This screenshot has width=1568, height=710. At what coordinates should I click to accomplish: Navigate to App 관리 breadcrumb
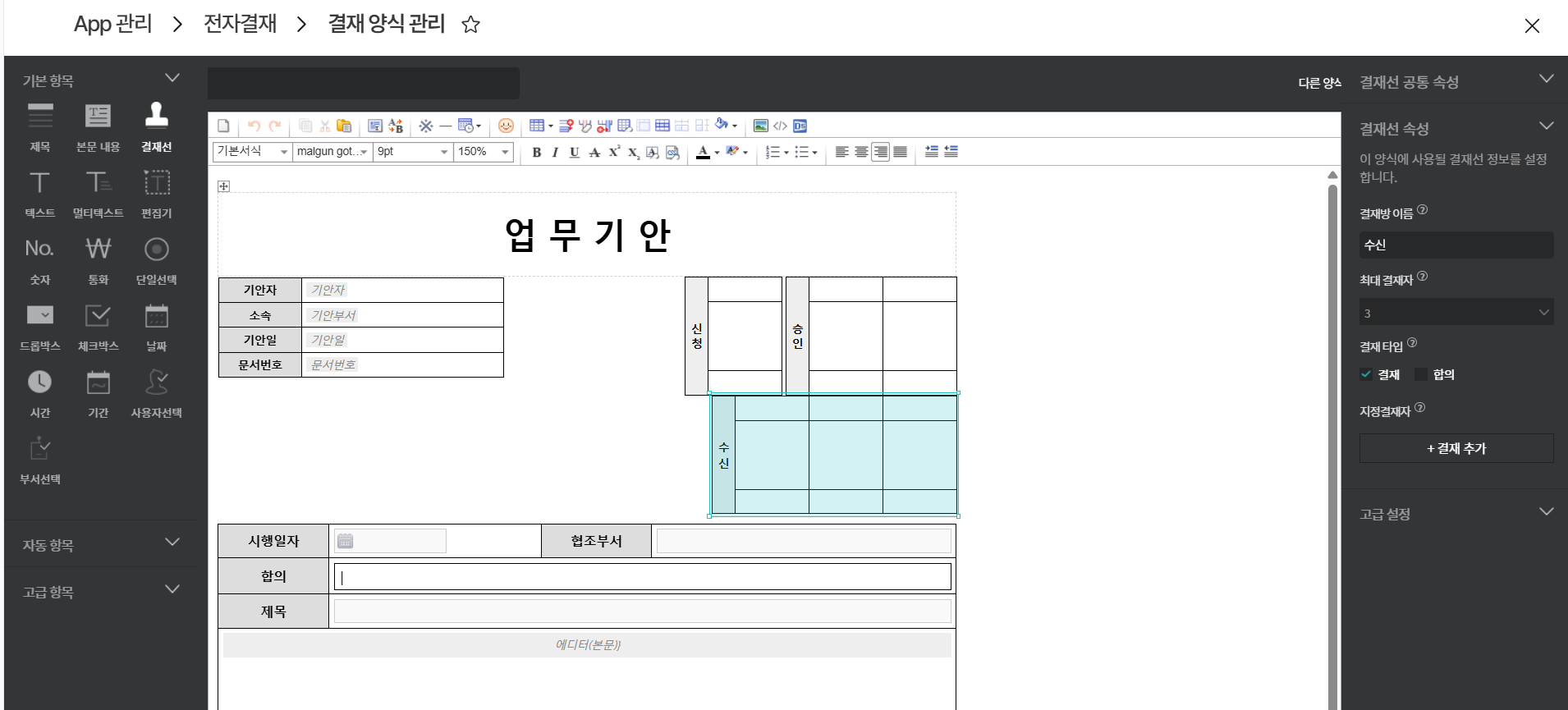pyautogui.click(x=113, y=24)
